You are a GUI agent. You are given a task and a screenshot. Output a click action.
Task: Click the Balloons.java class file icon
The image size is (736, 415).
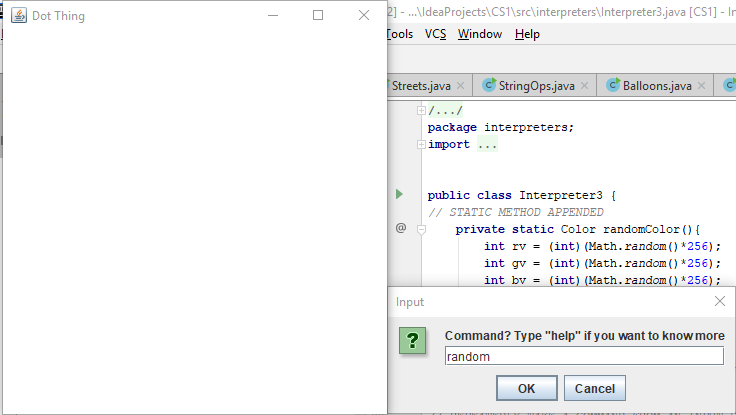coord(613,85)
